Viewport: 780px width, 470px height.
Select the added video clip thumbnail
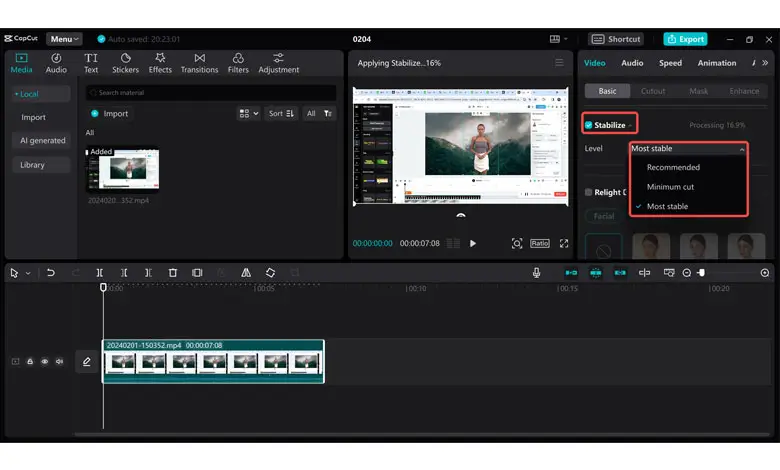pyautogui.click(x=123, y=169)
